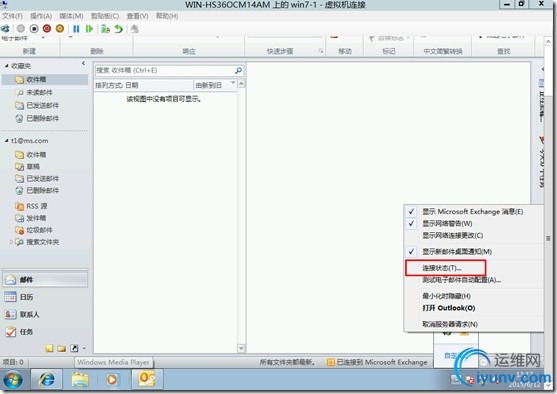Open the 操作(A) menu
The image size is (557, 394).
tap(41, 16)
